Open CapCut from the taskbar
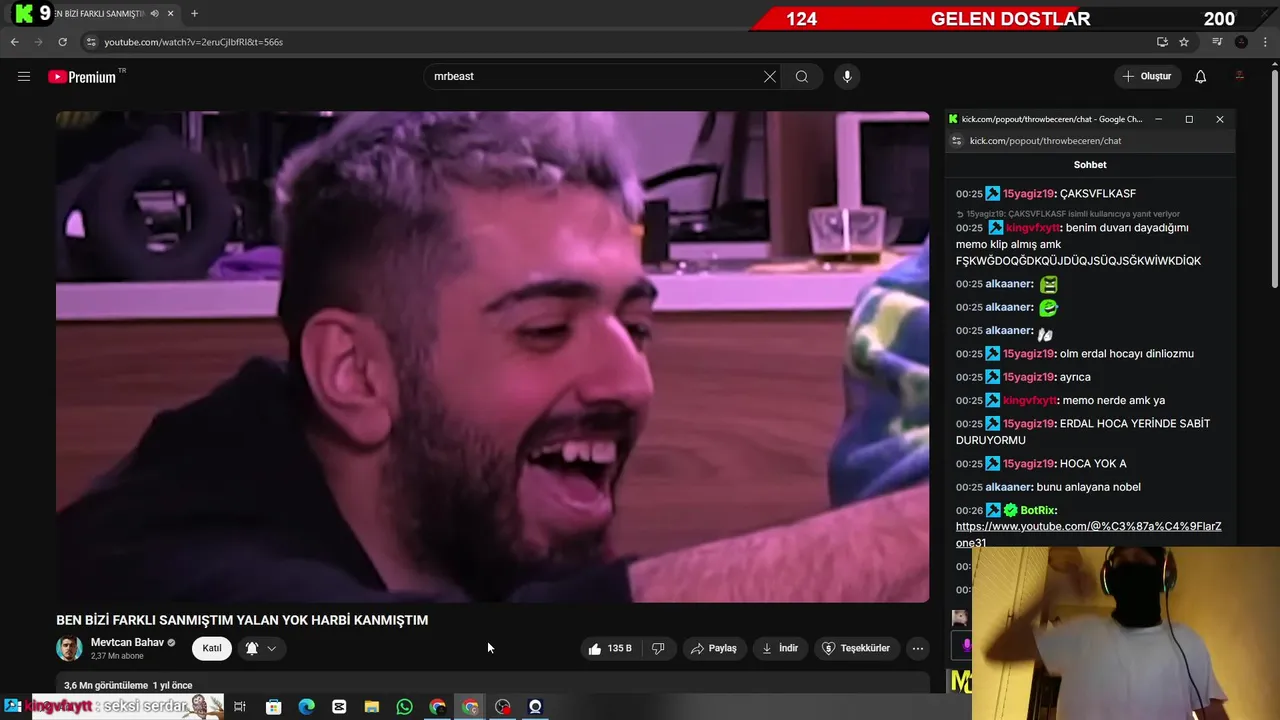 tap(339, 707)
